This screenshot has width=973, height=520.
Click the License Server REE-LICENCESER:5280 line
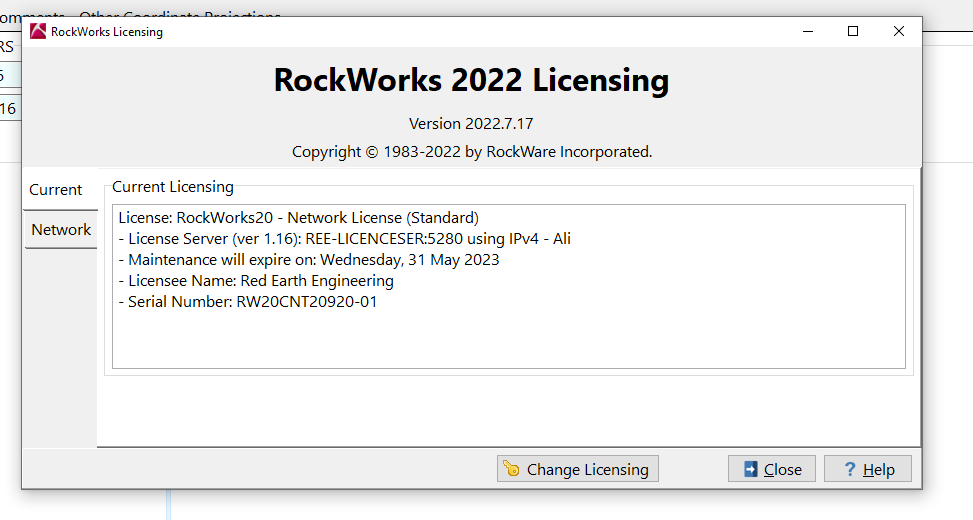pos(344,239)
